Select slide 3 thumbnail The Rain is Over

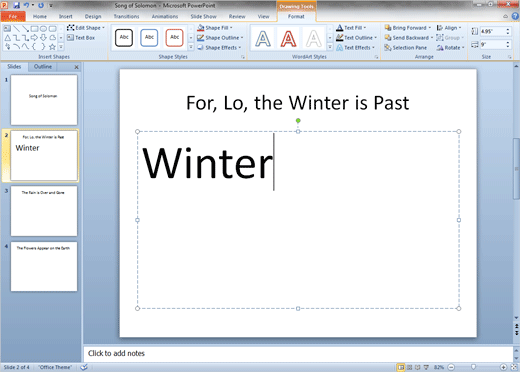tap(44, 211)
